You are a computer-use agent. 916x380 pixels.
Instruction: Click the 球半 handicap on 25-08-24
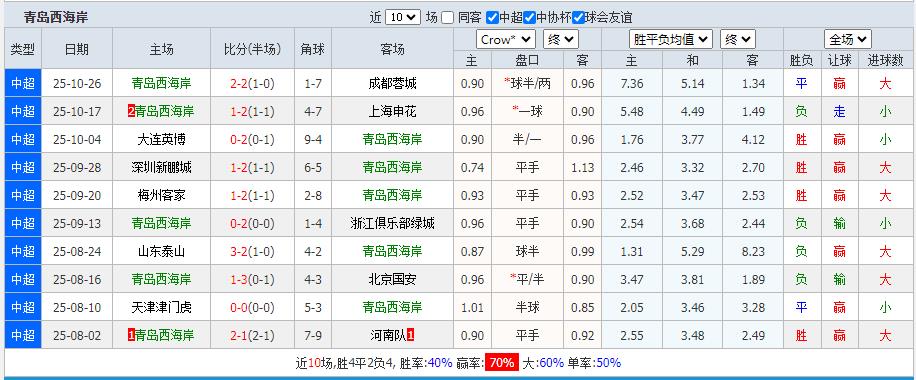pos(527,251)
